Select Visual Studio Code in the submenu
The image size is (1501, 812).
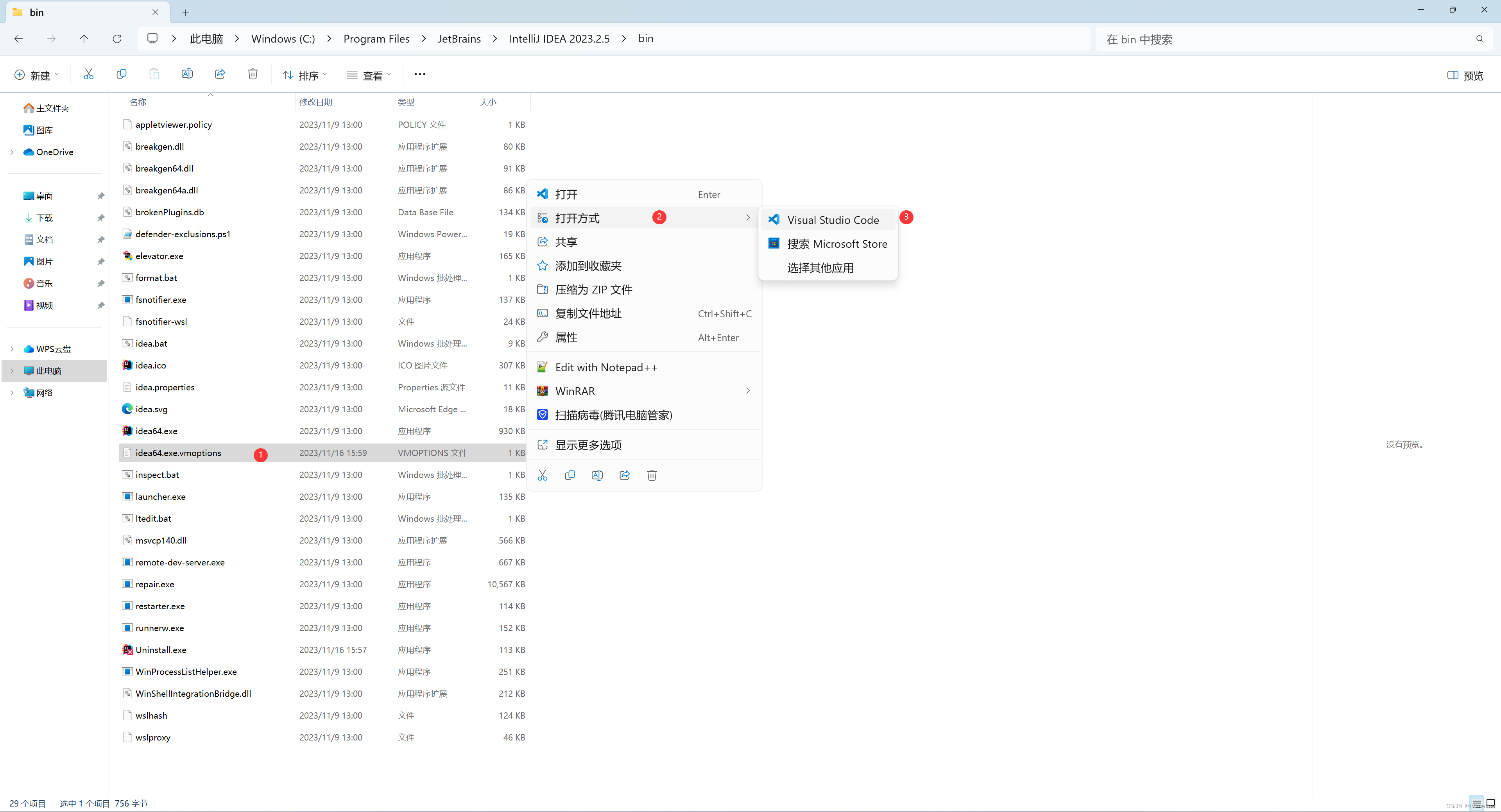(828, 220)
